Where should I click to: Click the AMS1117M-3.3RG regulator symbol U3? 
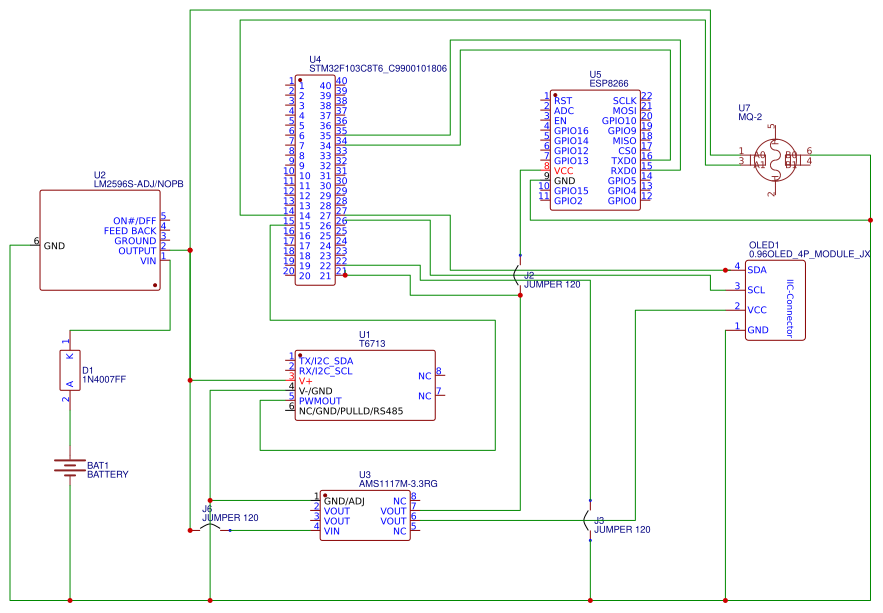tap(365, 512)
